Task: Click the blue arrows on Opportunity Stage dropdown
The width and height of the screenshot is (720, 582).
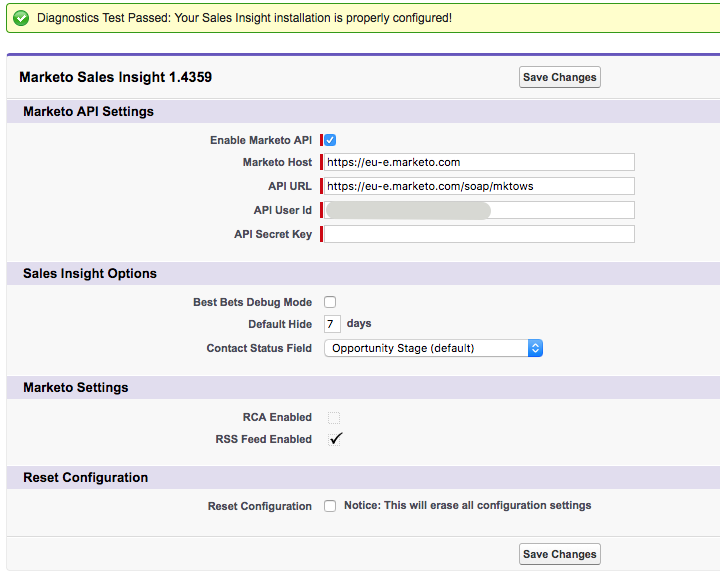Action: [535, 348]
